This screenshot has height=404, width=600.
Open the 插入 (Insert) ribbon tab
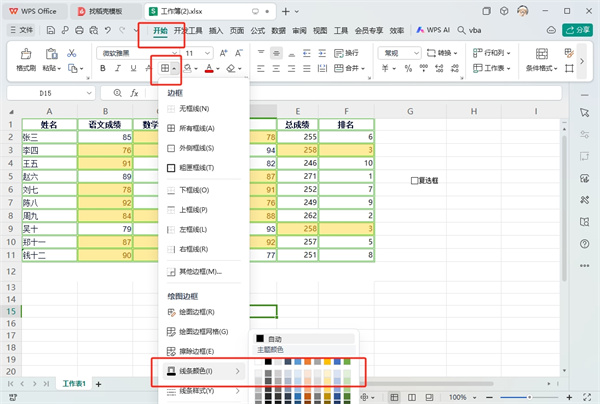[x=214, y=31]
